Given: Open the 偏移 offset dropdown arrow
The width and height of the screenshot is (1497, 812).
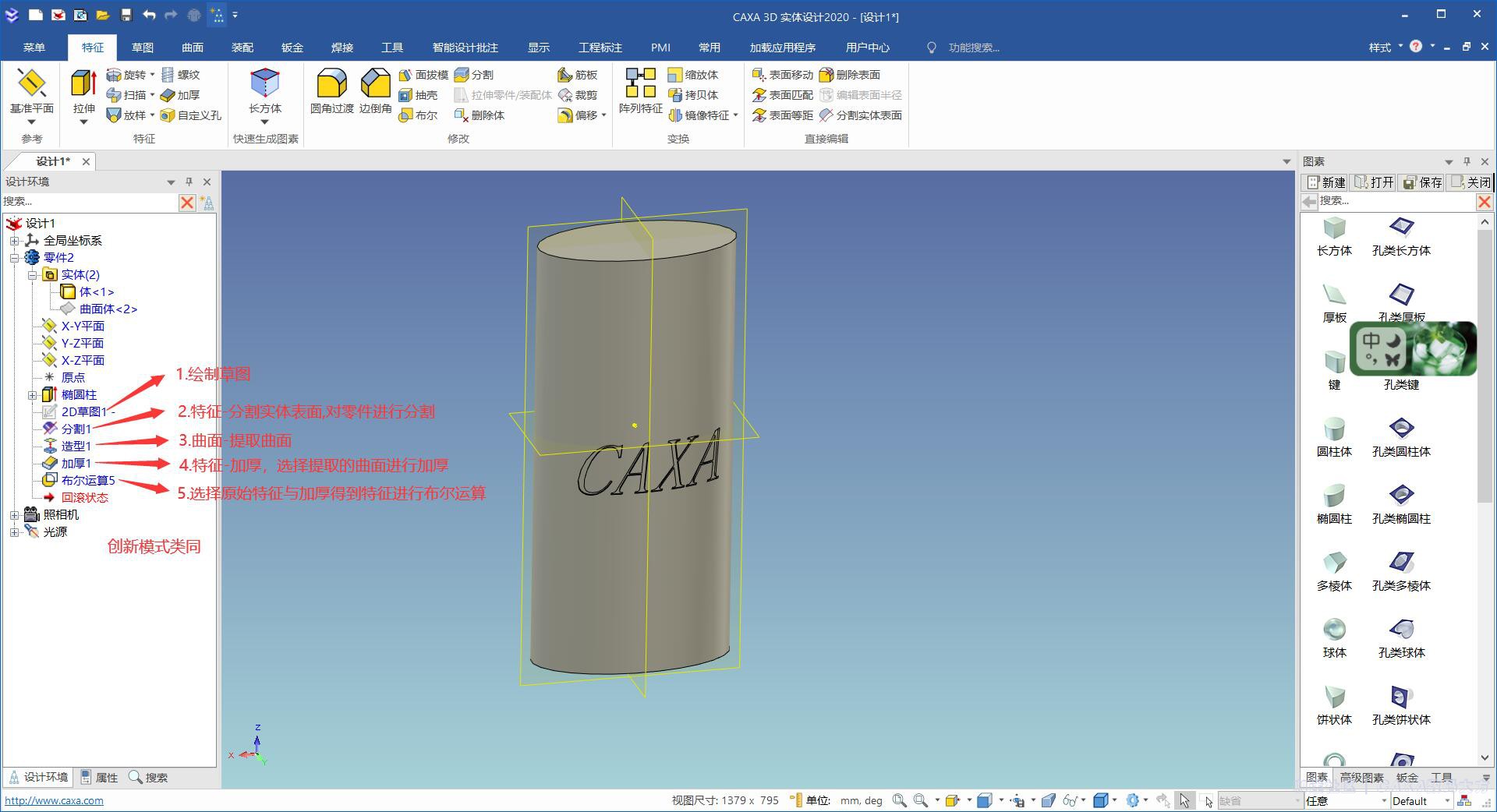Looking at the screenshot, I should click(604, 115).
